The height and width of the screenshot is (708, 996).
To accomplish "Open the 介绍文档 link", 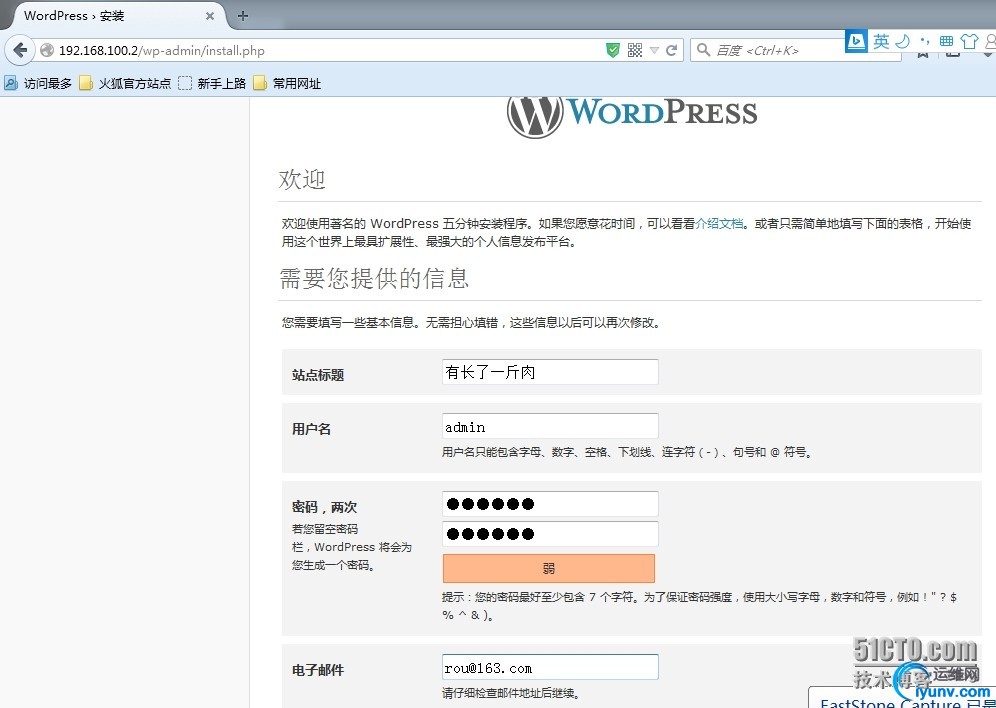I will (x=719, y=224).
